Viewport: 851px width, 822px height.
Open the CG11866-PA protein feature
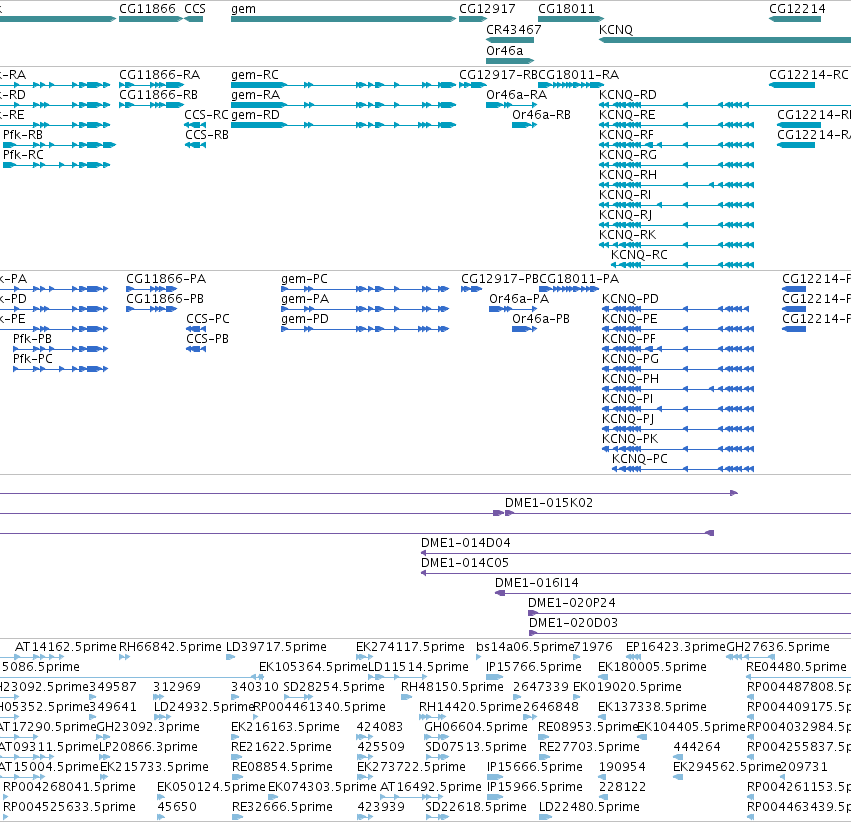coord(151,289)
